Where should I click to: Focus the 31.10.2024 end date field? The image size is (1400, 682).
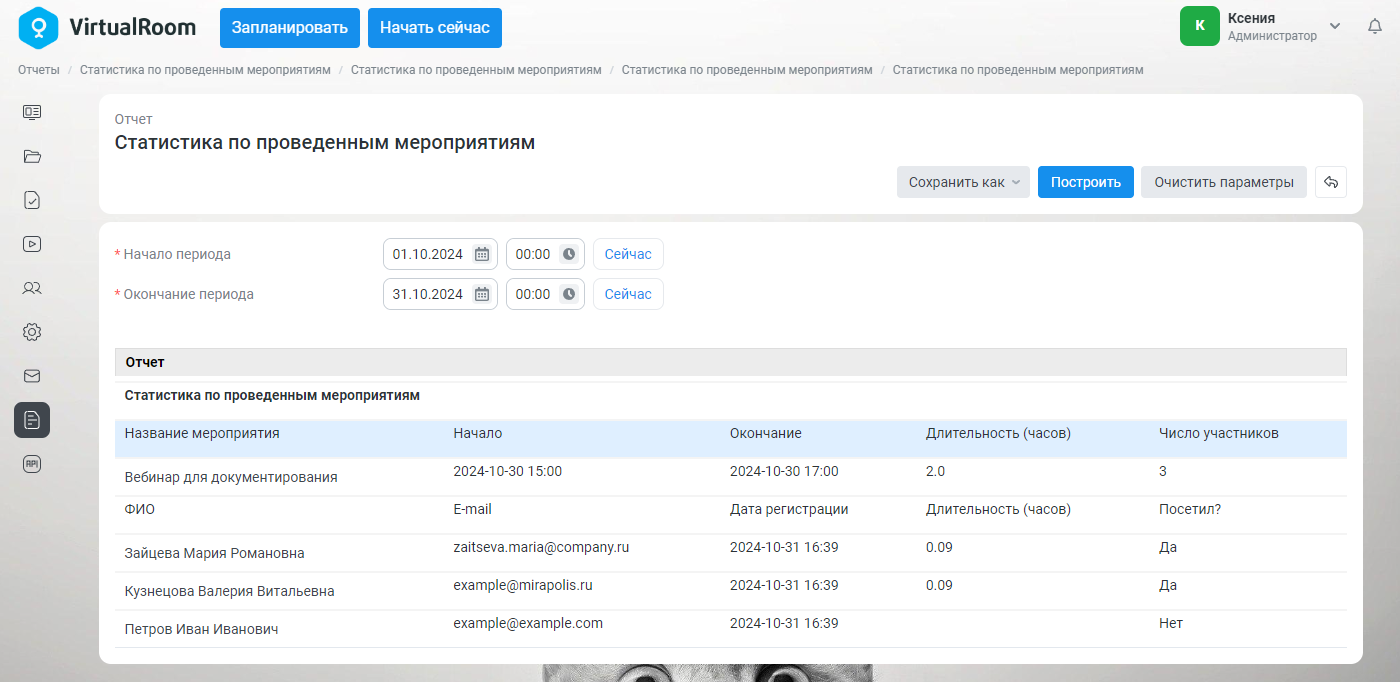point(440,294)
